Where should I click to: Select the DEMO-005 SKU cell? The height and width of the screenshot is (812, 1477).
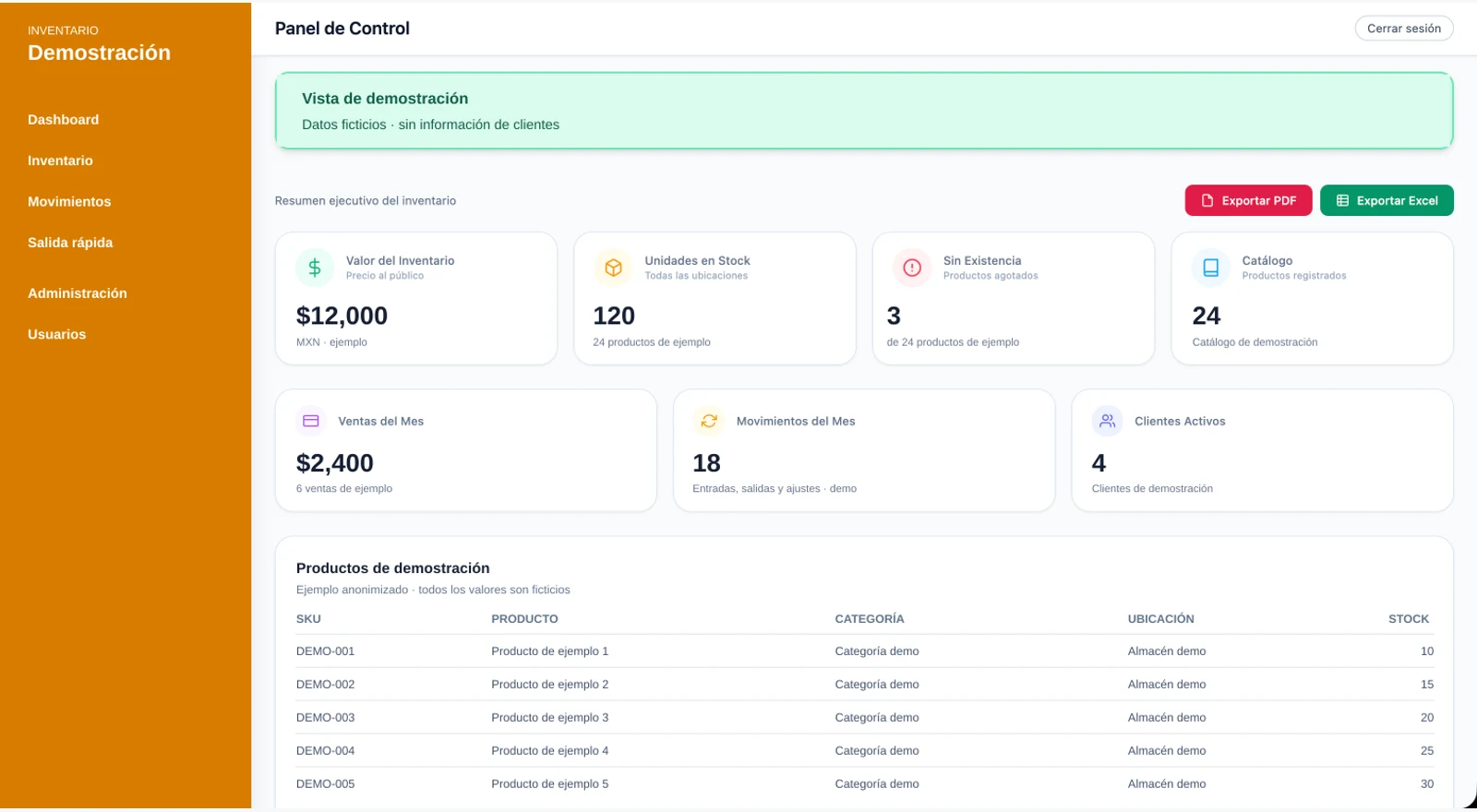[325, 784]
